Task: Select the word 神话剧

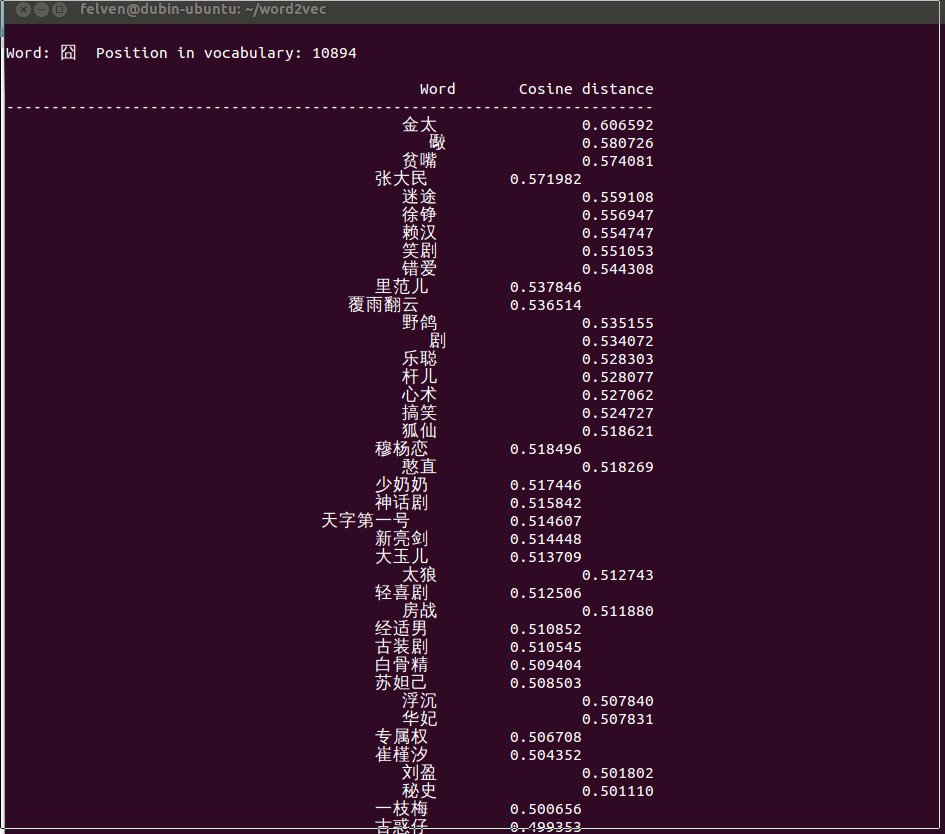Action: [x=401, y=503]
